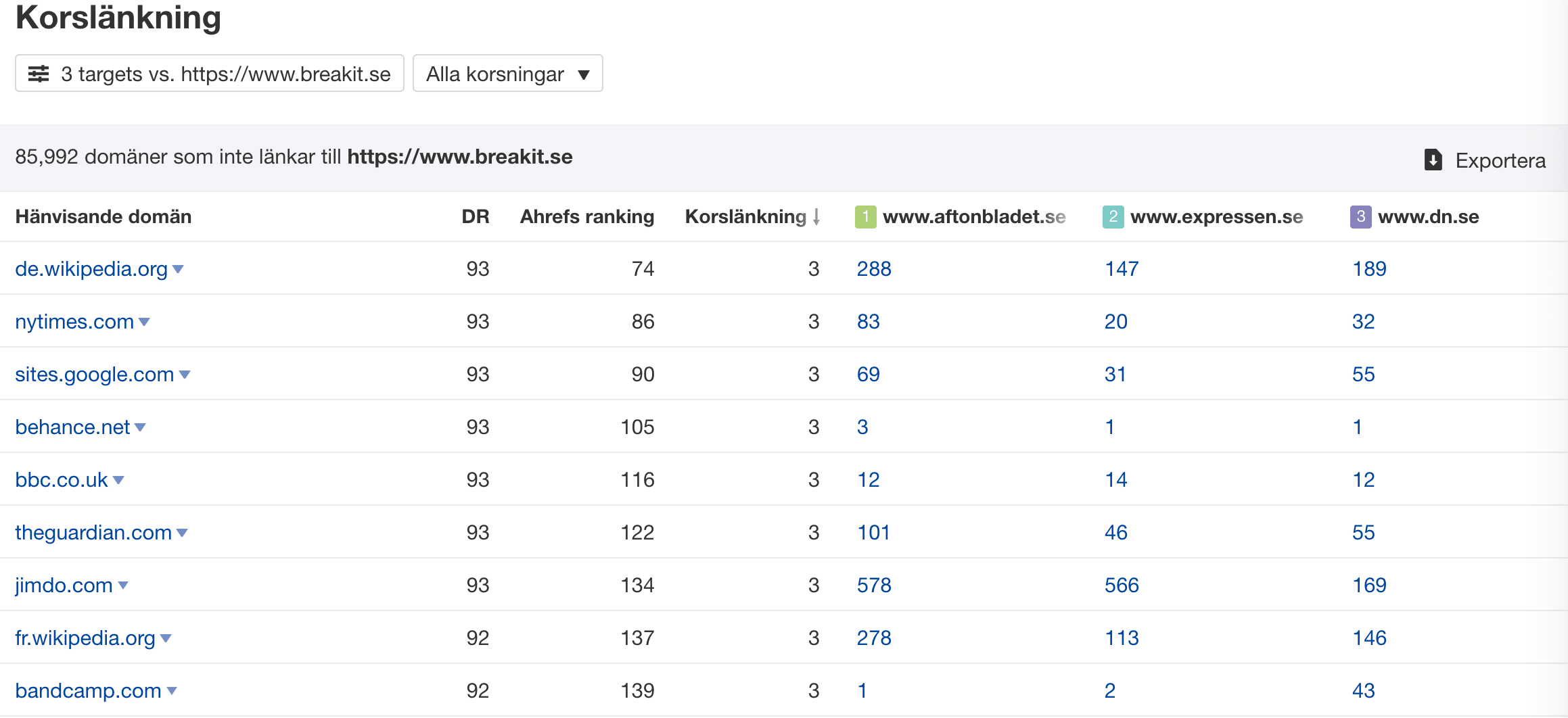Image resolution: width=1568 pixels, height=718 pixels.
Task: Sort by the Ahrefs ranking column header
Action: tap(586, 217)
